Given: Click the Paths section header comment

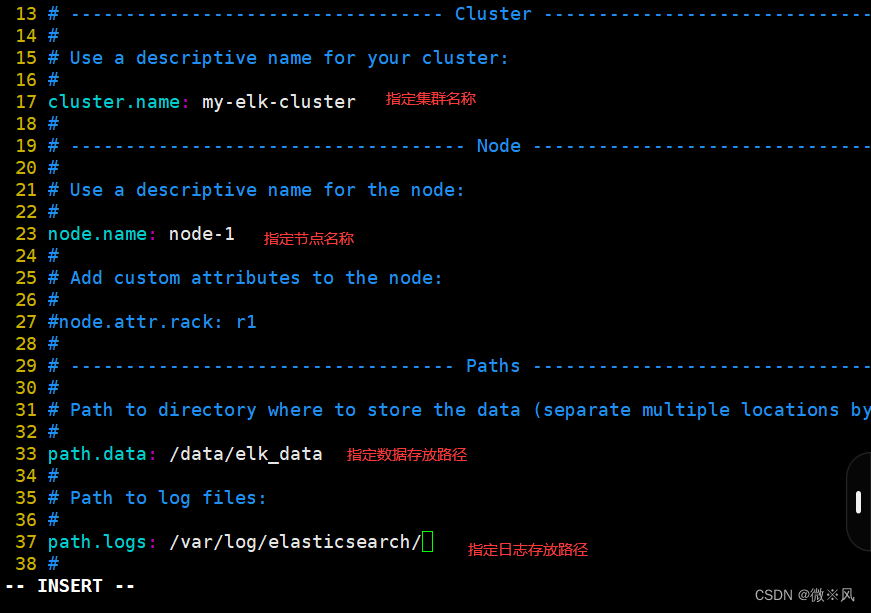Looking at the screenshot, I should [x=493, y=366].
